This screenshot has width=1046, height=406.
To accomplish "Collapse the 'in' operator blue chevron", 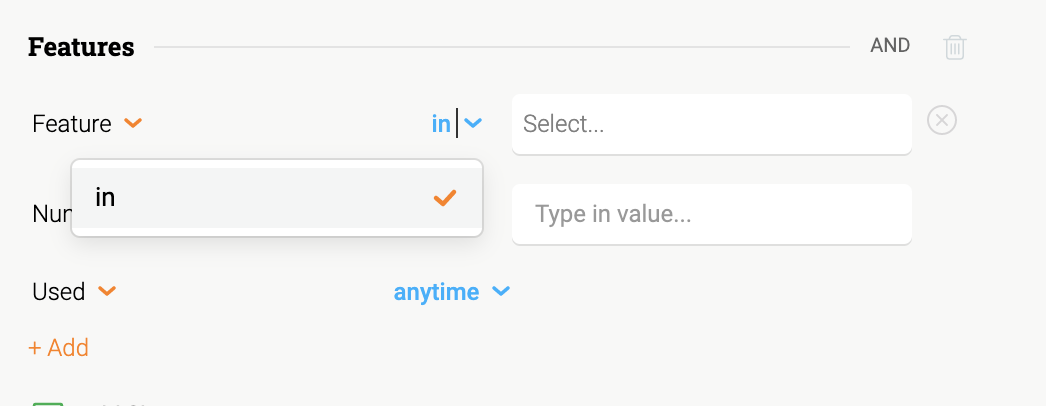I will click(x=473, y=123).
